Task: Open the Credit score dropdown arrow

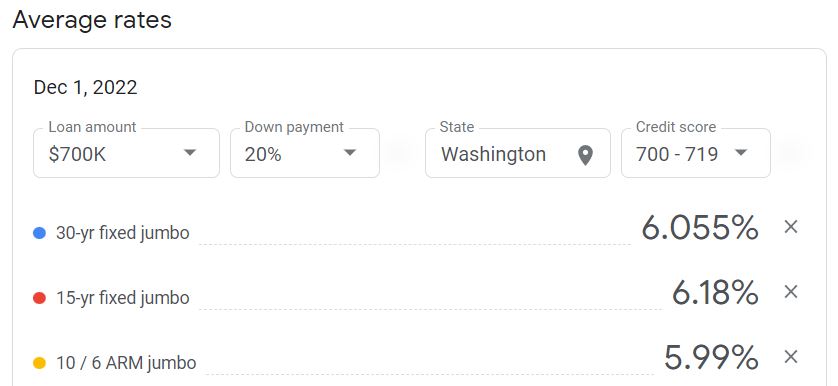Action: click(x=741, y=152)
